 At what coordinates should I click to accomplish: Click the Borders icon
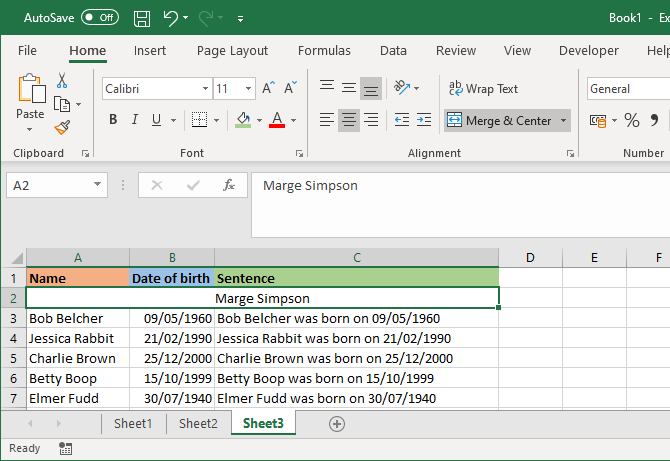[199, 120]
